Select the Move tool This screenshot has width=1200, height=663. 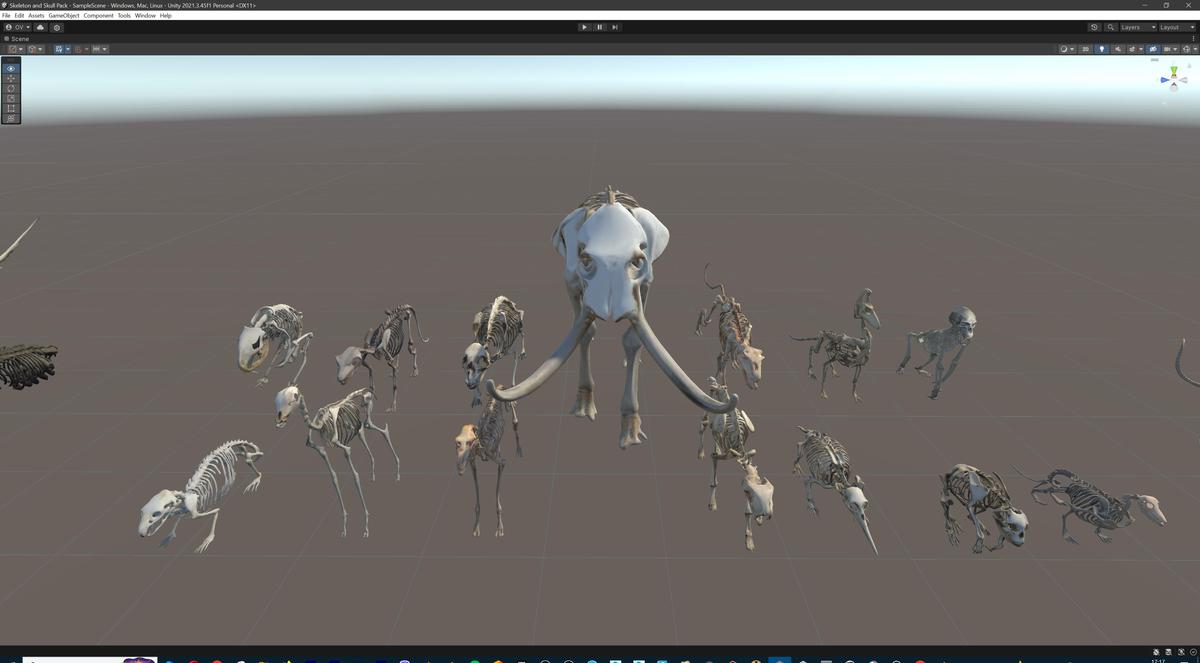pos(10,78)
